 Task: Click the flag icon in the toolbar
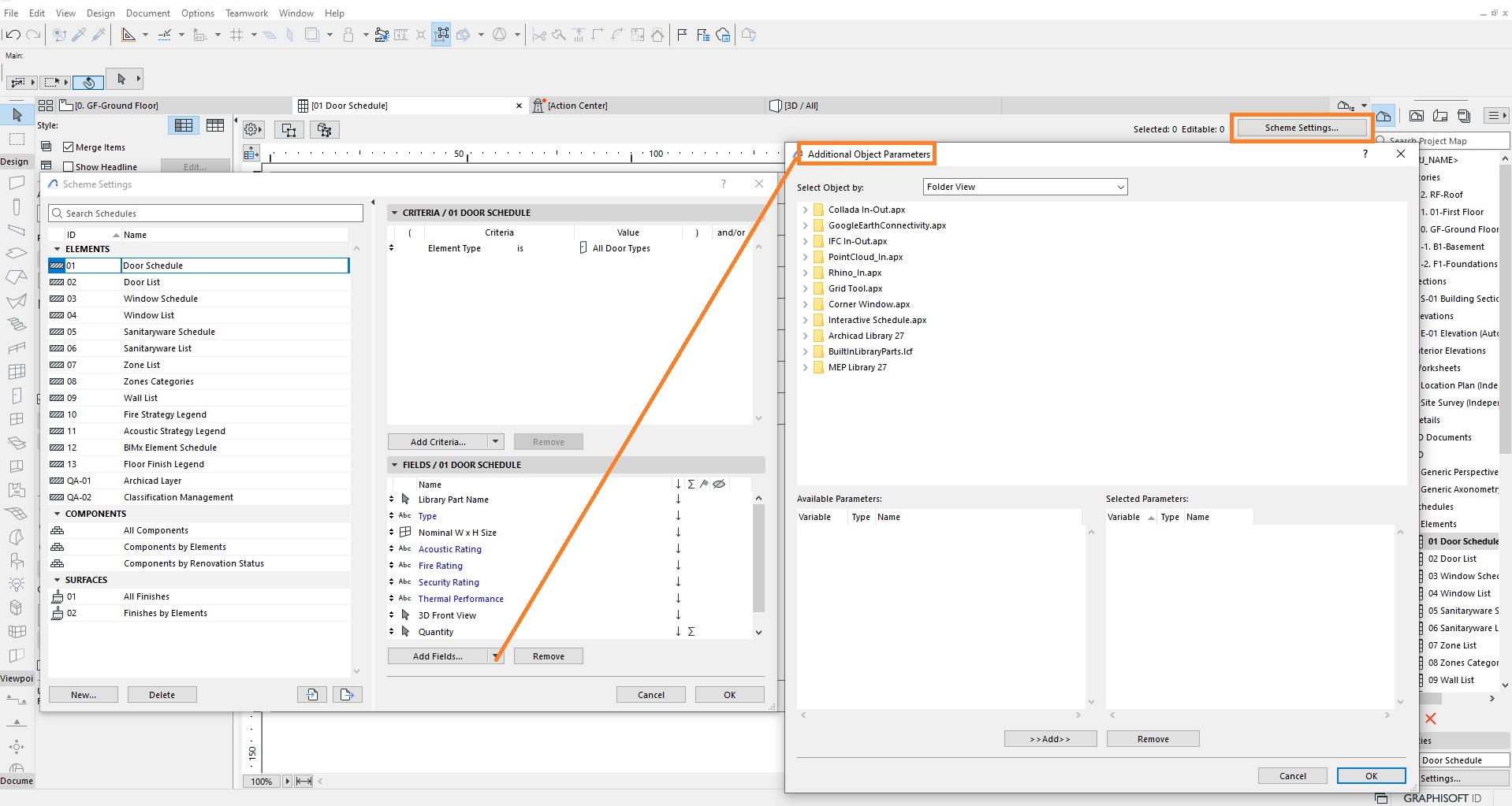(682, 35)
